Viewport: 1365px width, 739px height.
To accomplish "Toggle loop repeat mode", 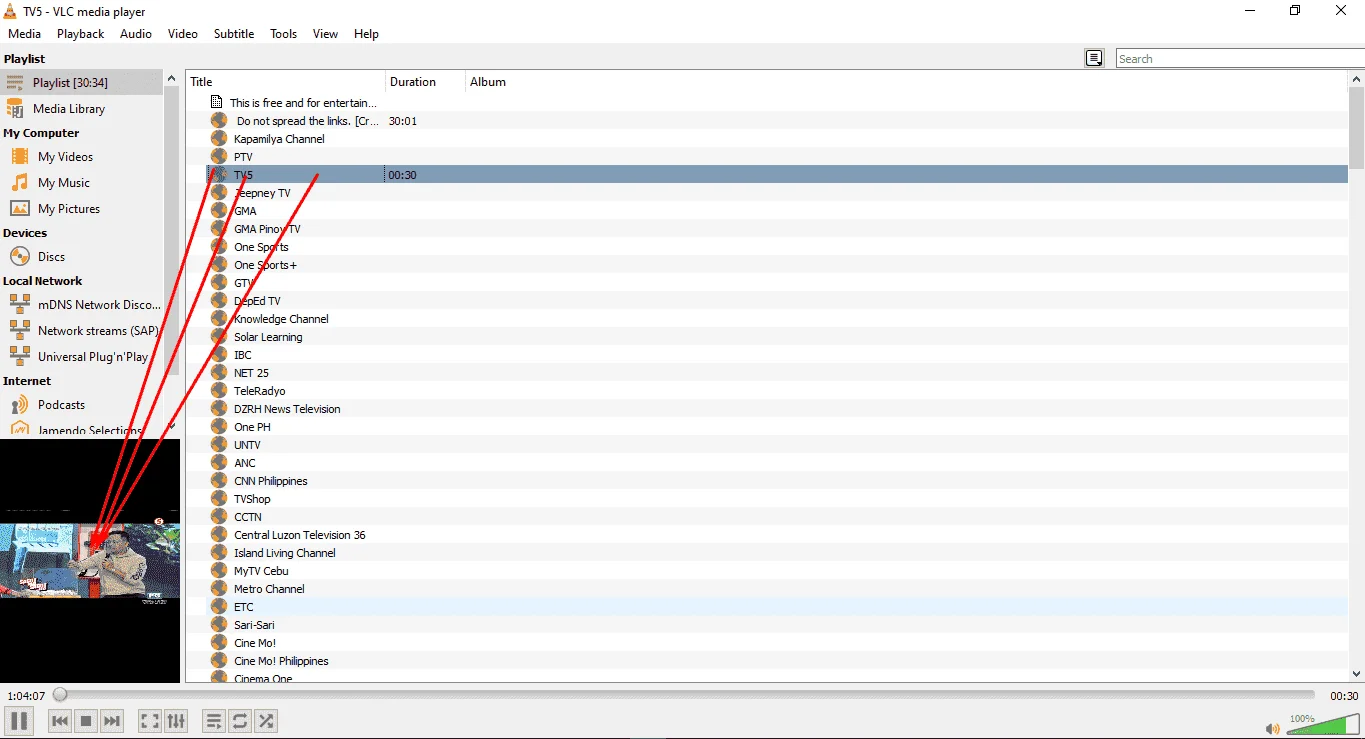I will [x=239, y=720].
